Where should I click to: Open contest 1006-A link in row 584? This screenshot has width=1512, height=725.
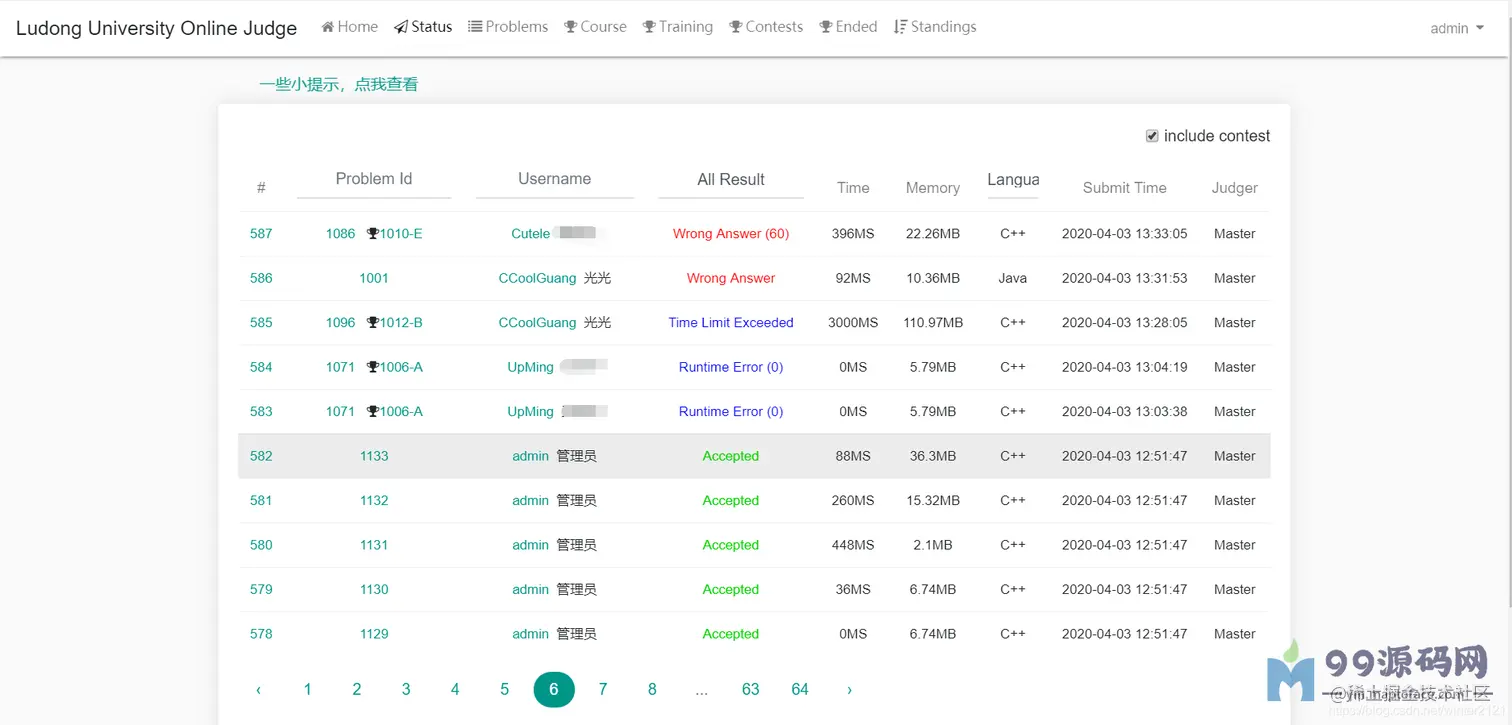click(x=395, y=367)
